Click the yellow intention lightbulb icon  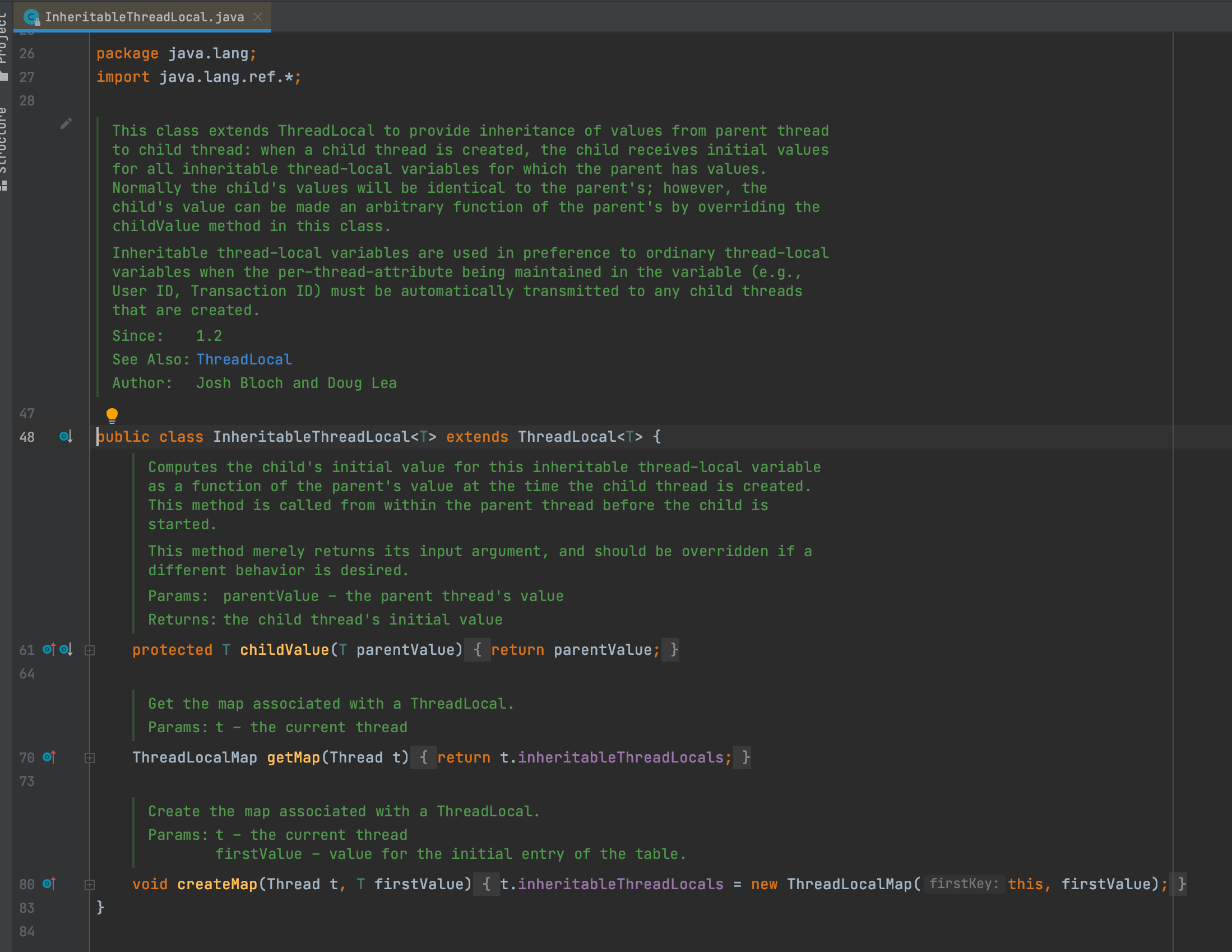point(112,415)
